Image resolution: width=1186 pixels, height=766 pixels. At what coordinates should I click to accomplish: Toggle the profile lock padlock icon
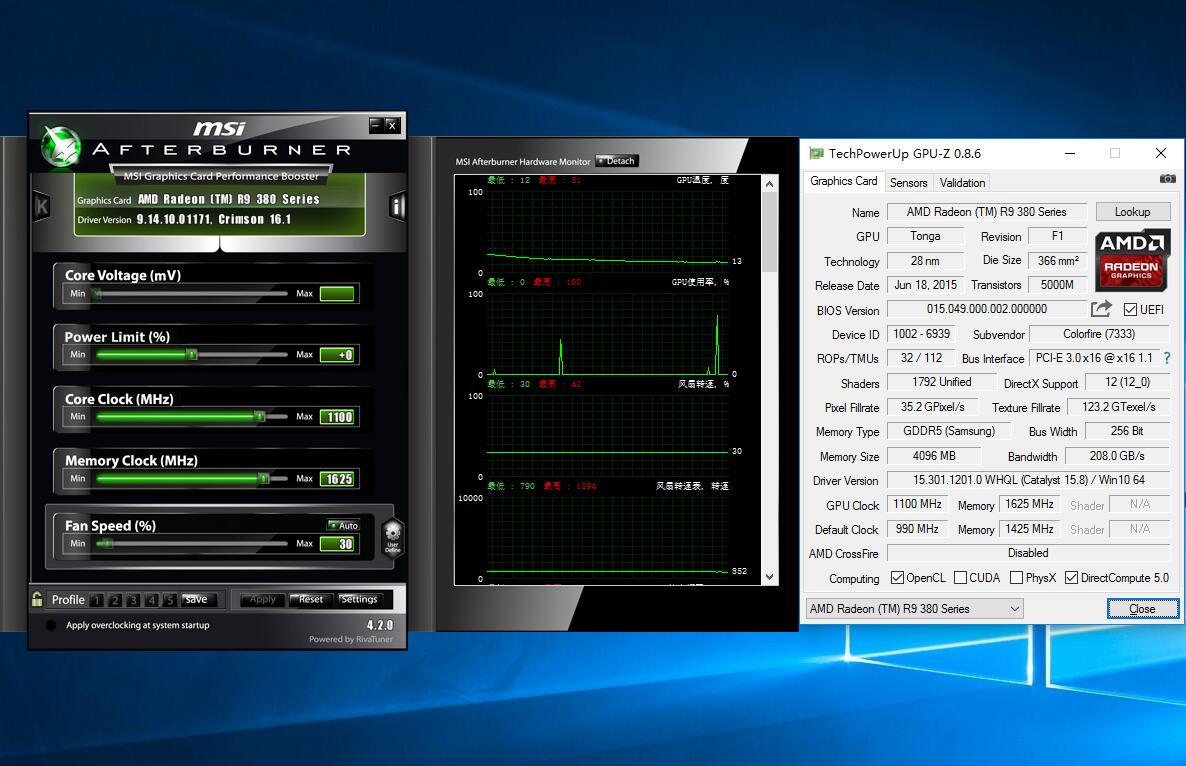click(x=37, y=599)
